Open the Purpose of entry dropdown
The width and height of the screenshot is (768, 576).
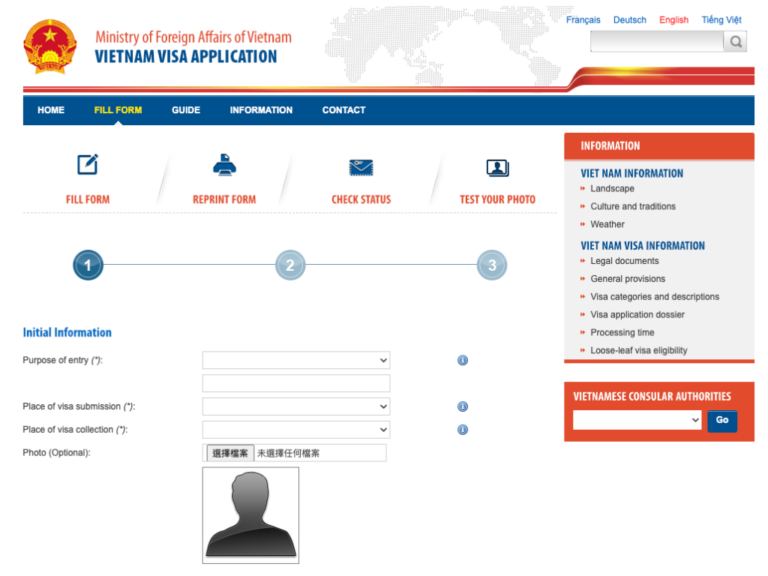(296, 360)
